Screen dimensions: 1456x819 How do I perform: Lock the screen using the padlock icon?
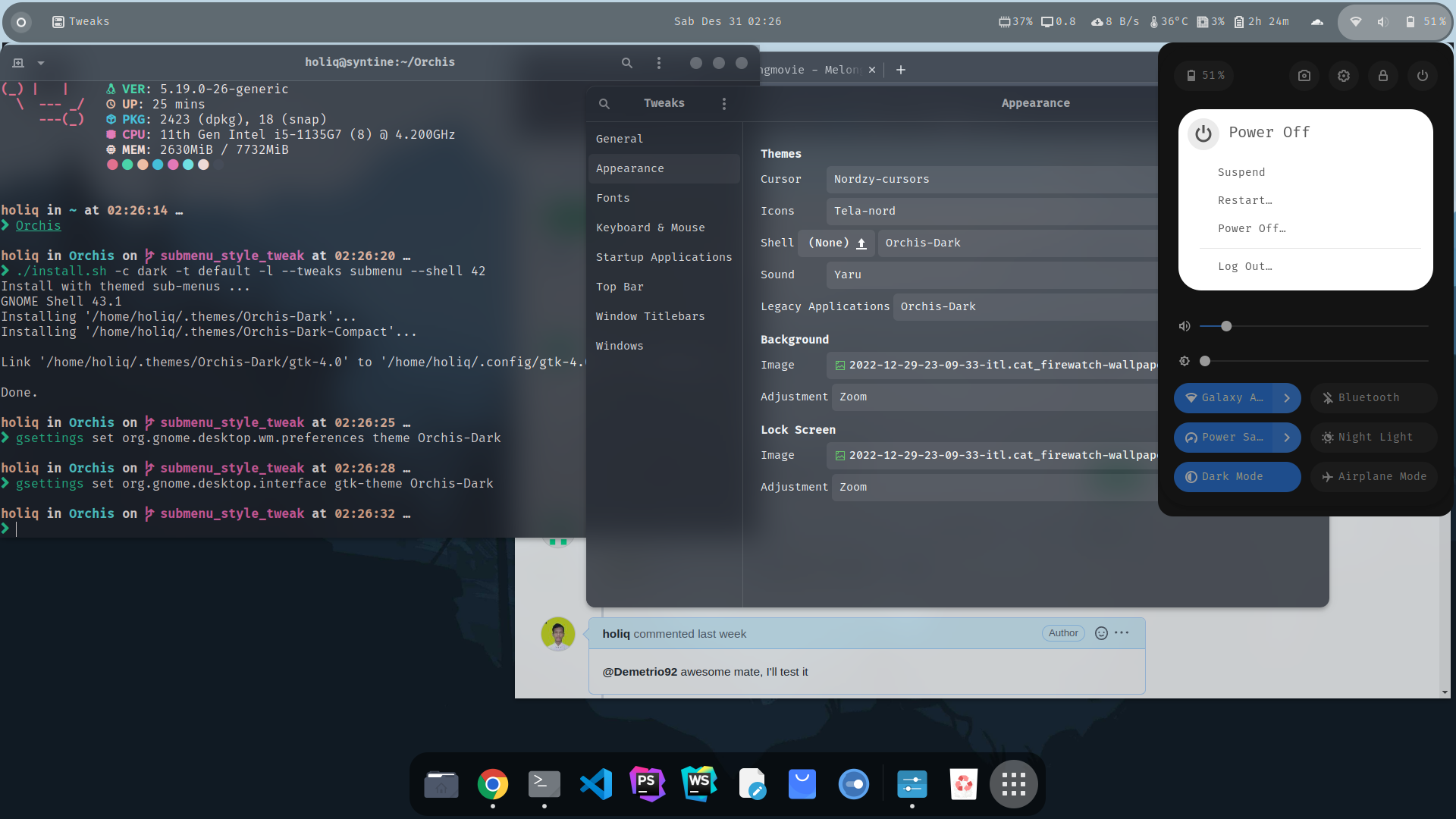1382,75
